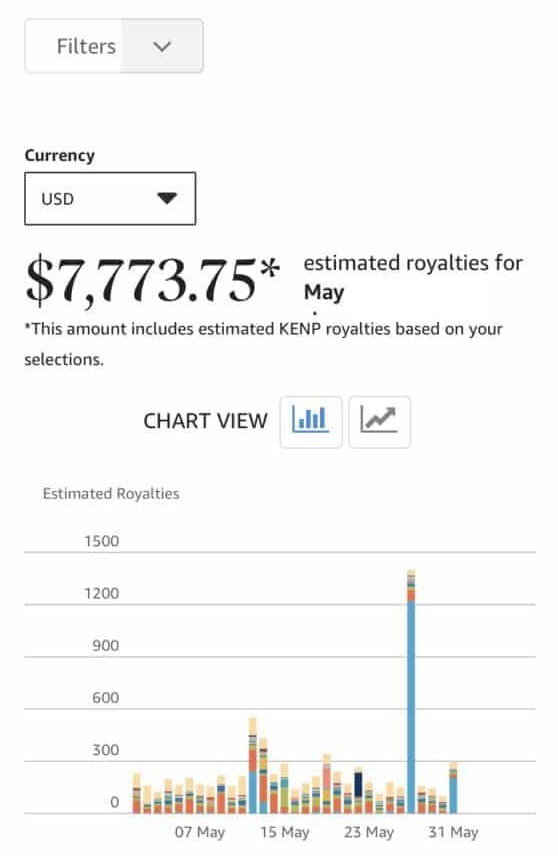Expand the Filters chevron arrow
Screen dimensions: 558x860
162,46
